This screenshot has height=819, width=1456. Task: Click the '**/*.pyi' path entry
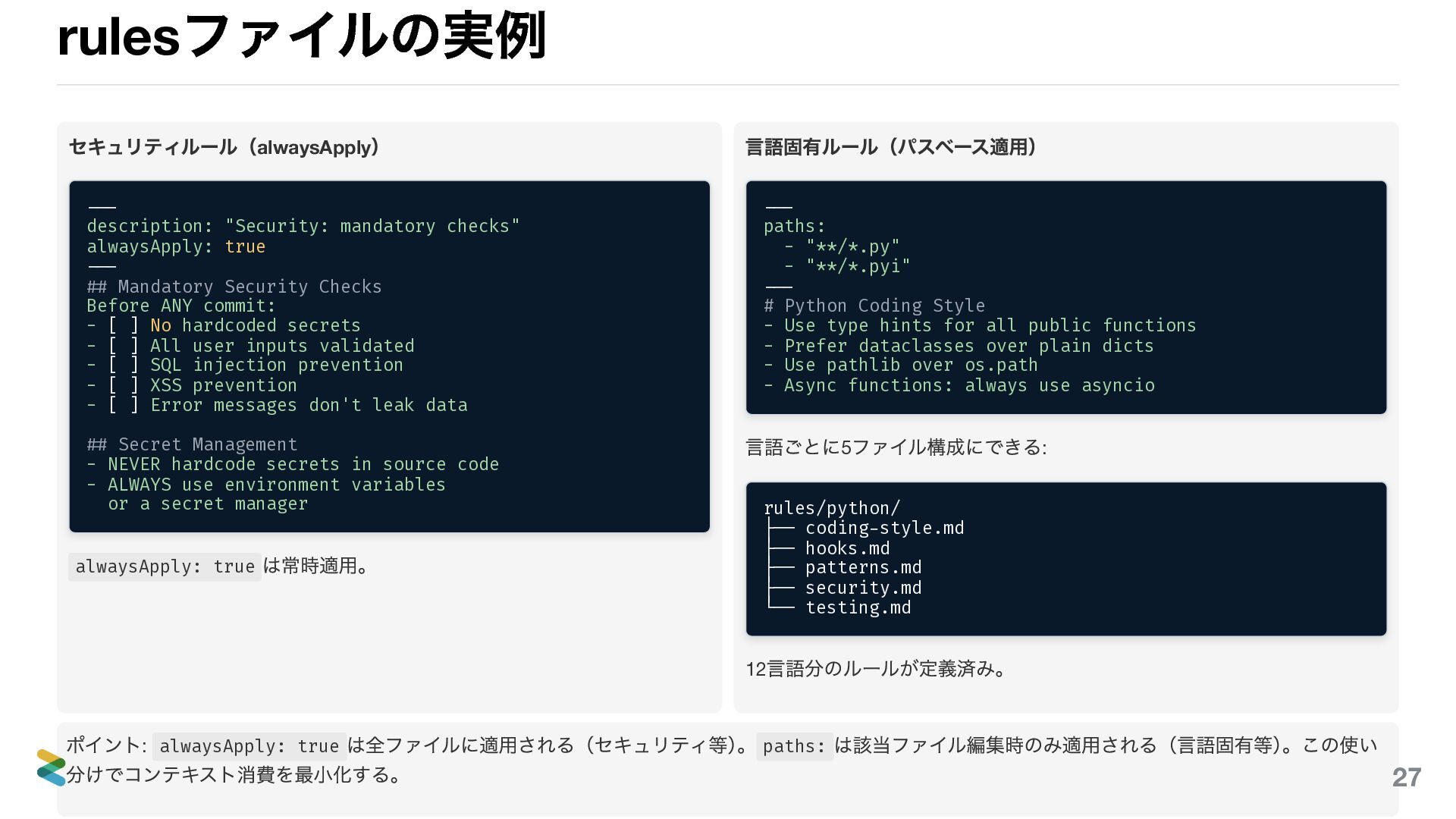click(x=857, y=267)
